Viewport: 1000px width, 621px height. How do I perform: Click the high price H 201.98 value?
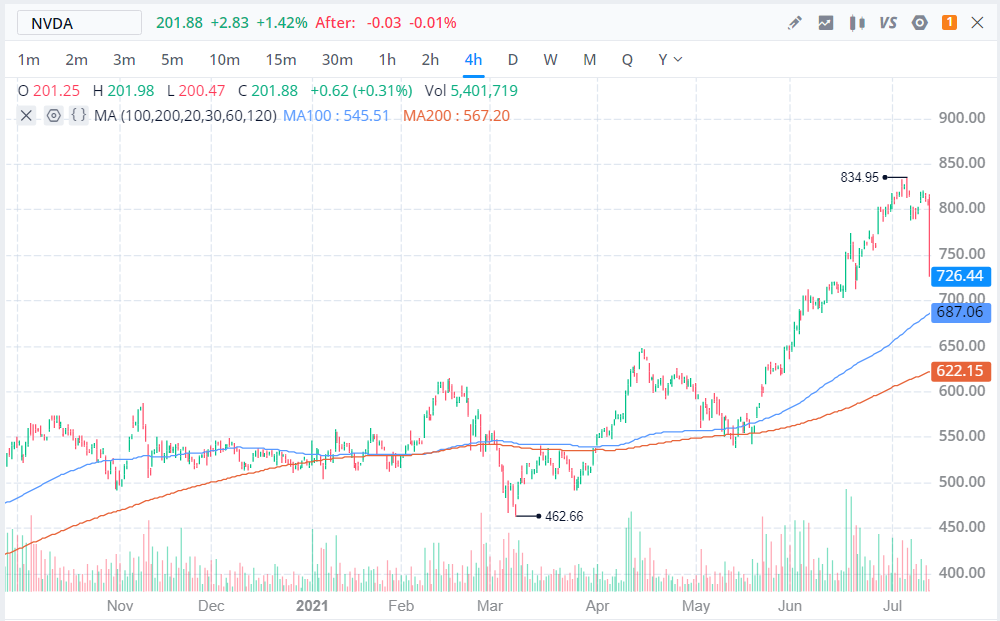(124, 91)
